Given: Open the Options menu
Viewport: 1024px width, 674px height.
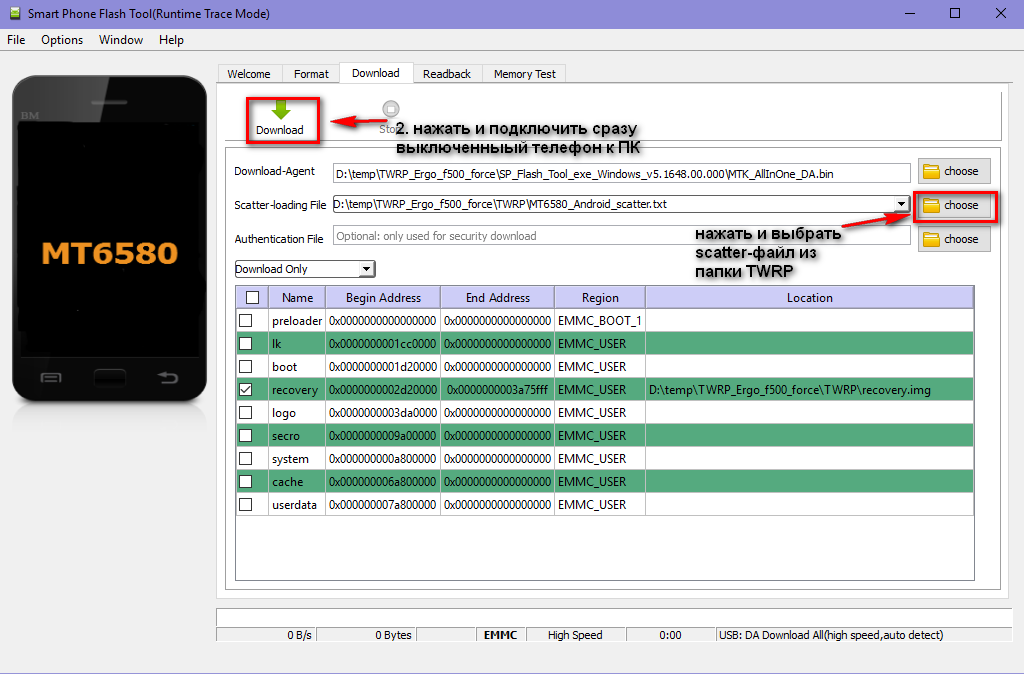Looking at the screenshot, I should pos(62,40).
